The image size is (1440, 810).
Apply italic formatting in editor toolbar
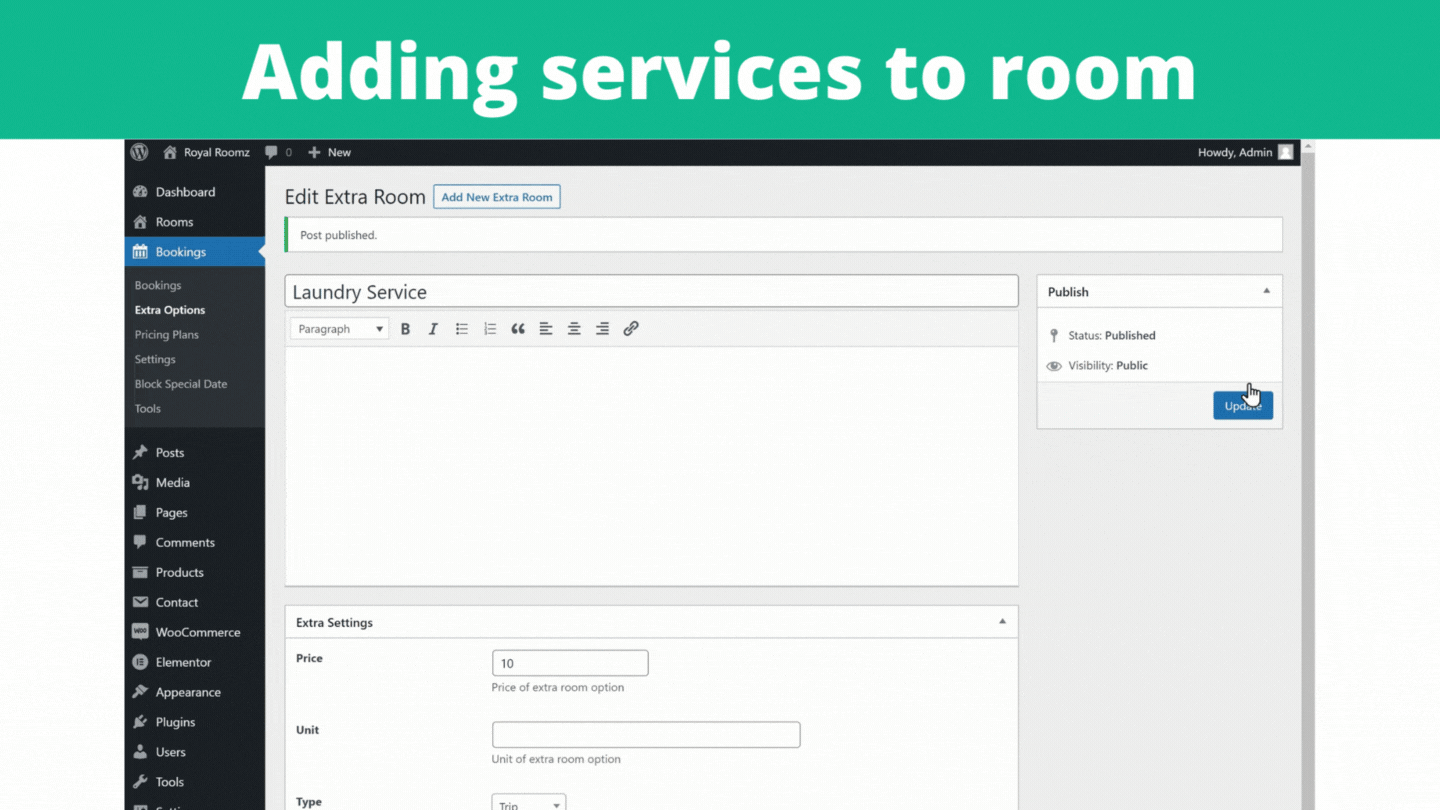pyautogui.click(x=433, y=329)
